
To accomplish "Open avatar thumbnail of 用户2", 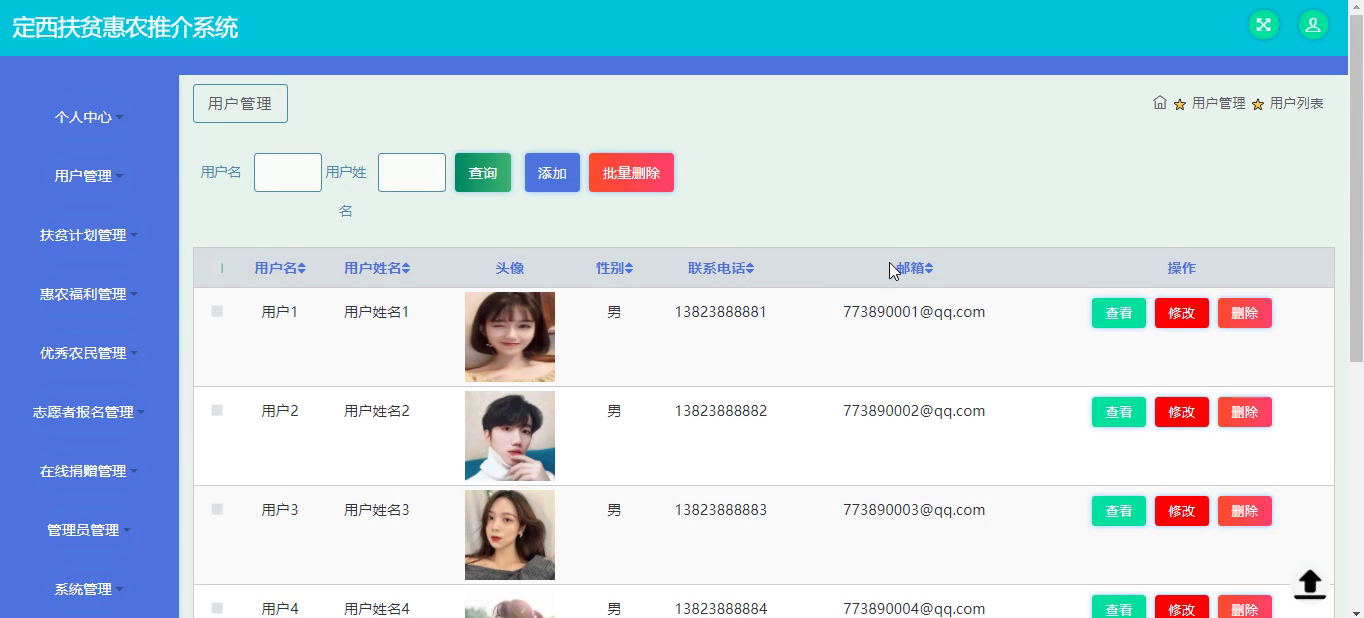I will pos(510,436).
